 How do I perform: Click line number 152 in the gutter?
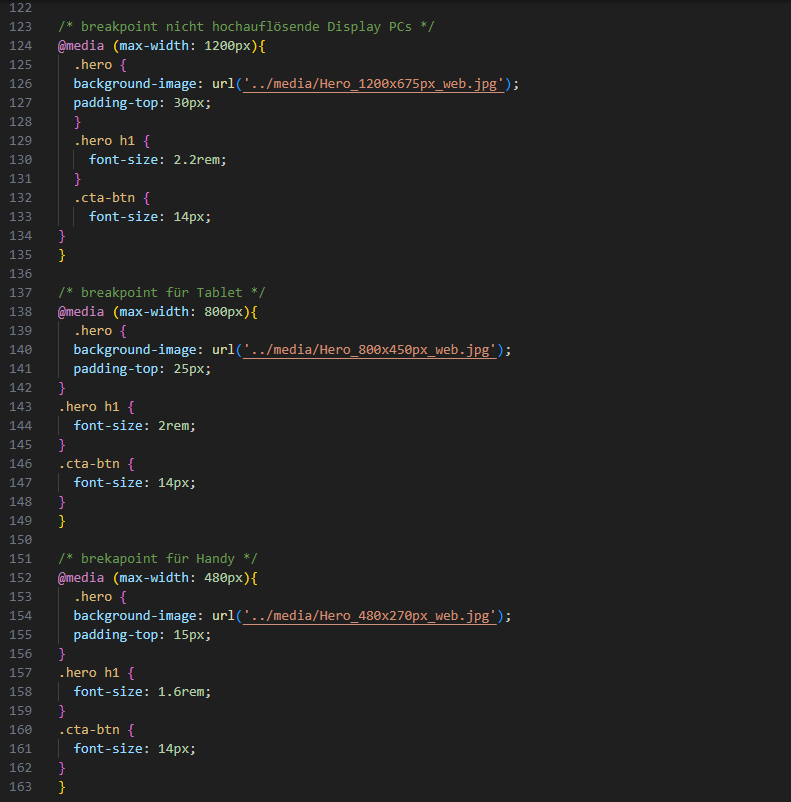18,578
